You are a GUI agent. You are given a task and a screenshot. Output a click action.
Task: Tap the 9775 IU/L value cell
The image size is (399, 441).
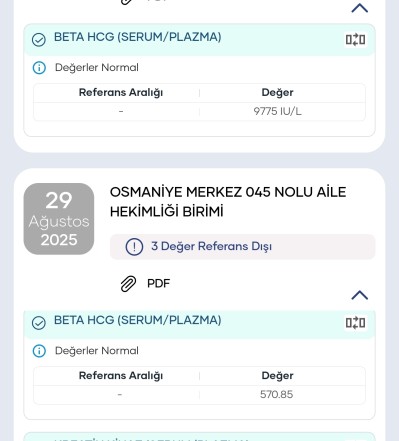click(x=277, y=111)
